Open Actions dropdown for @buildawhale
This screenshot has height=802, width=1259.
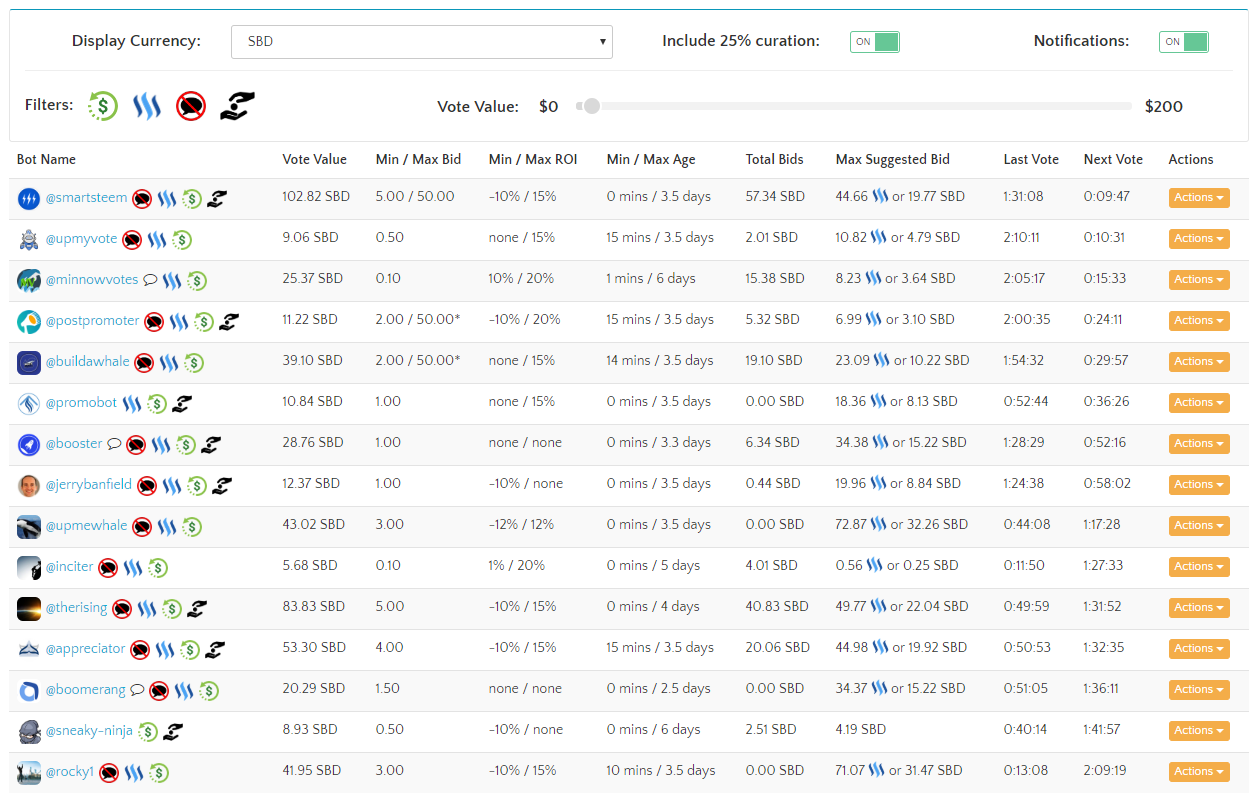pos(1199,362)
